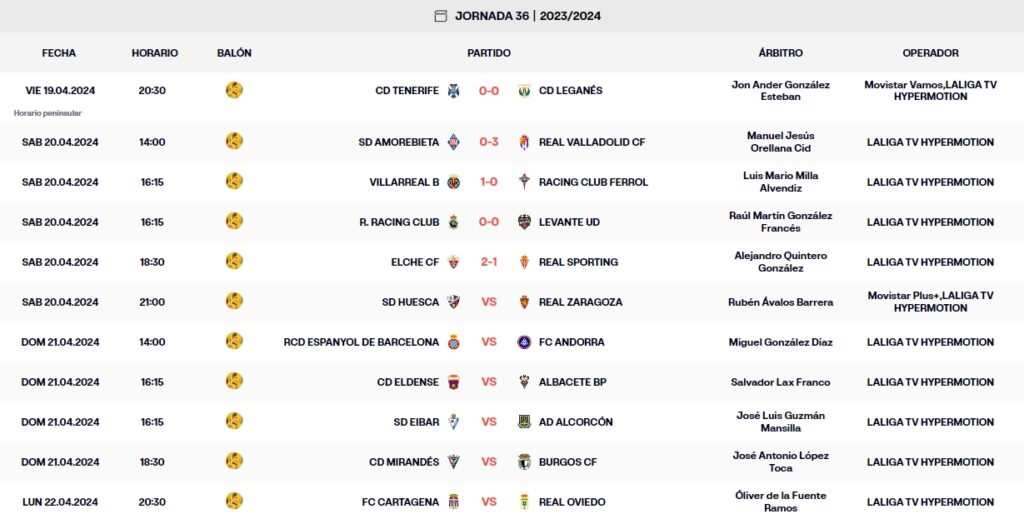Click the calendar icon beside Jornada 36
Viewport: 1024px width, 524px height.
[441, 16]
